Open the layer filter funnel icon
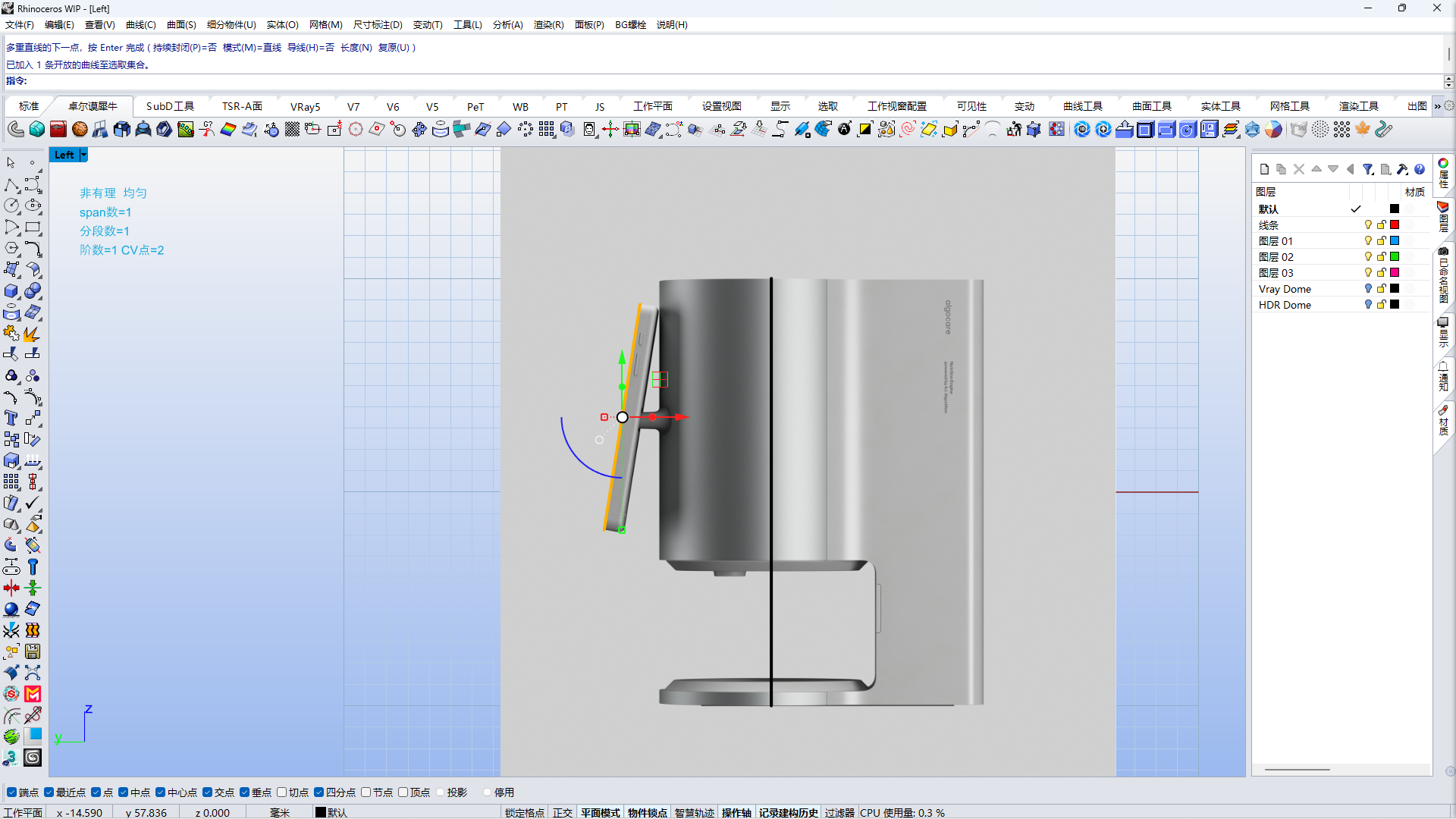The width and height of the screenshot is (1456, 819). click(1367, 169)
